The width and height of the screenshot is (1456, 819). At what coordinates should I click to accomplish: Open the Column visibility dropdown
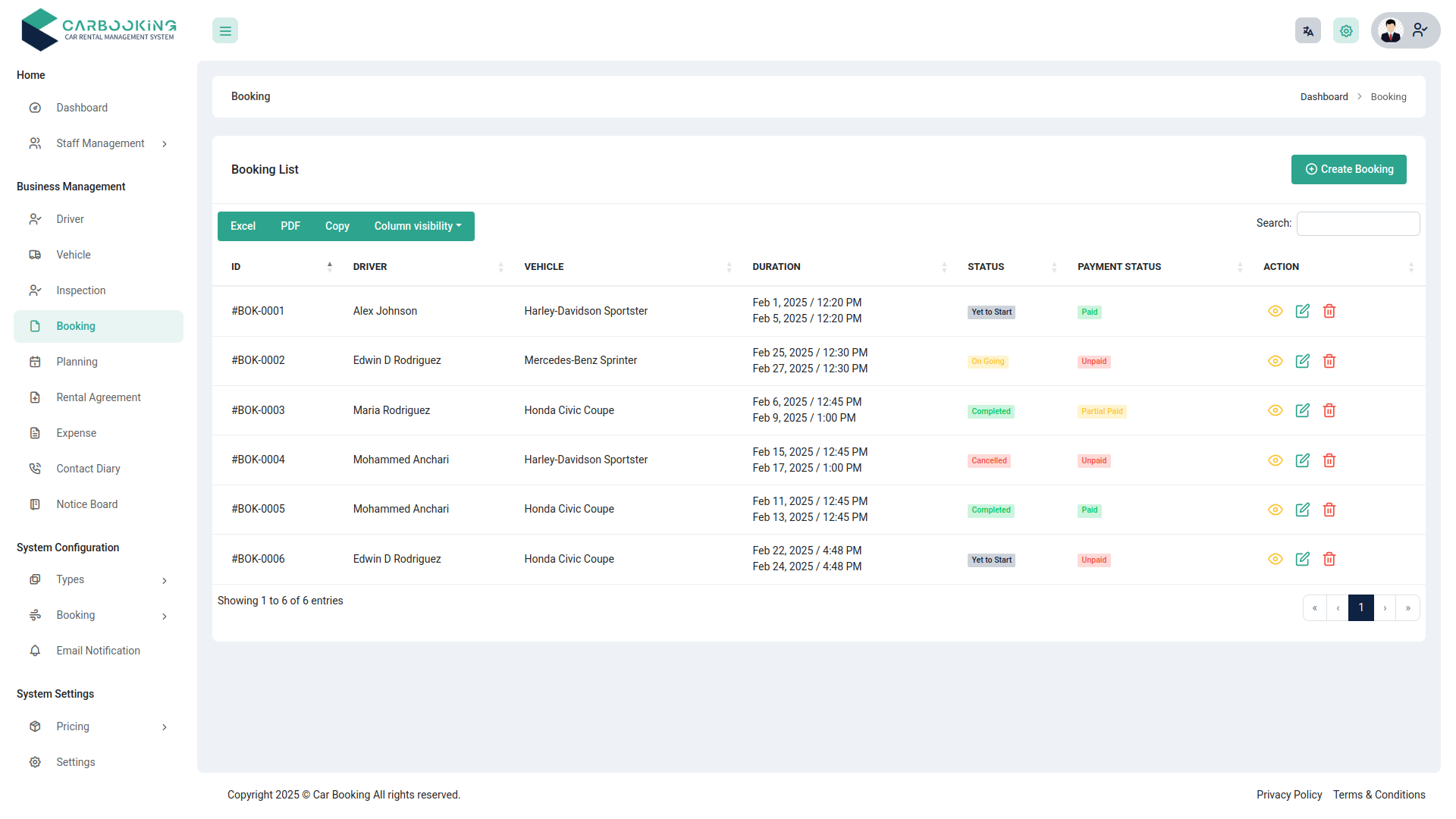click(417, 226)
